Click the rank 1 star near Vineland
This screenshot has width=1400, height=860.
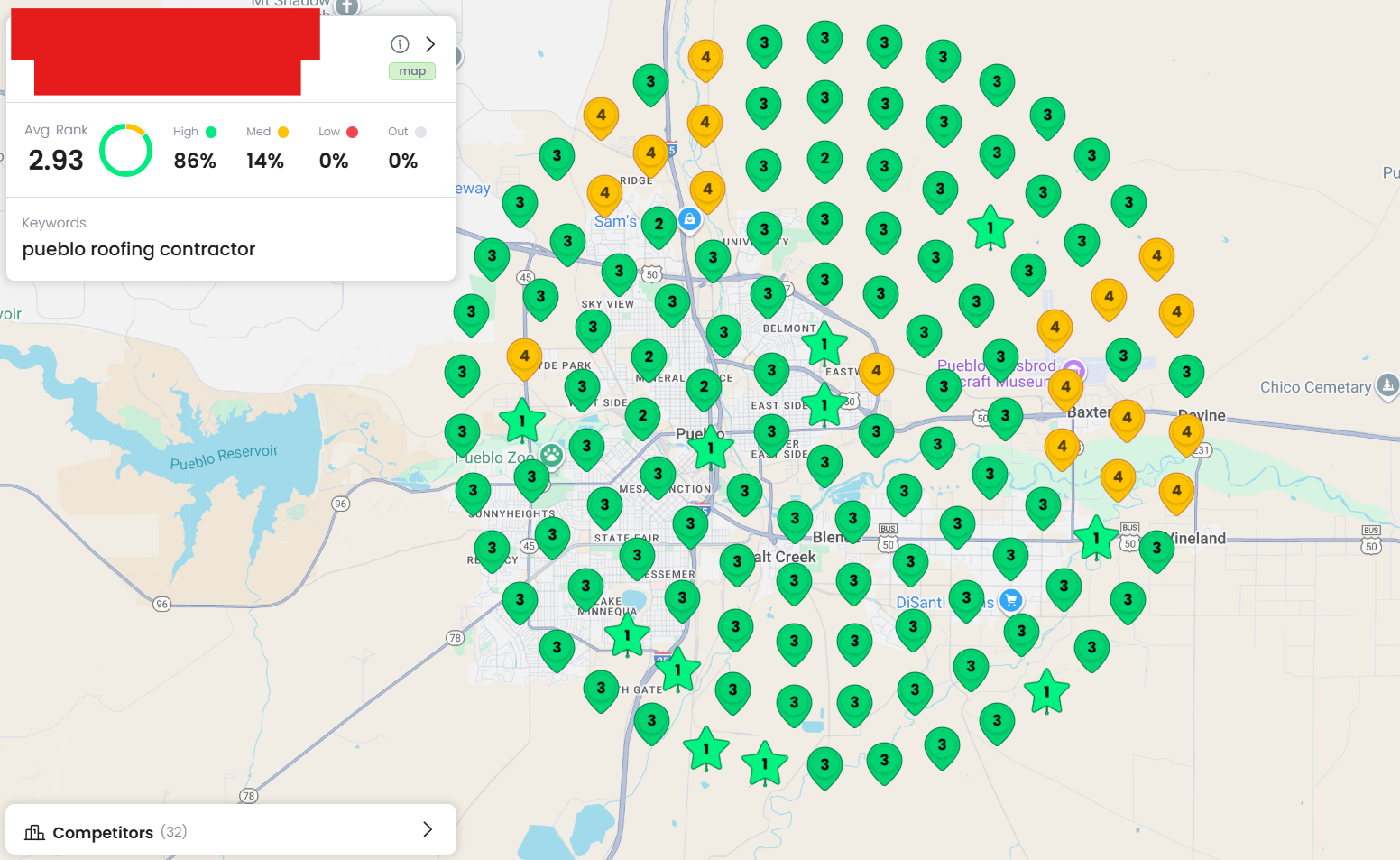click(x=1096, y=538)
